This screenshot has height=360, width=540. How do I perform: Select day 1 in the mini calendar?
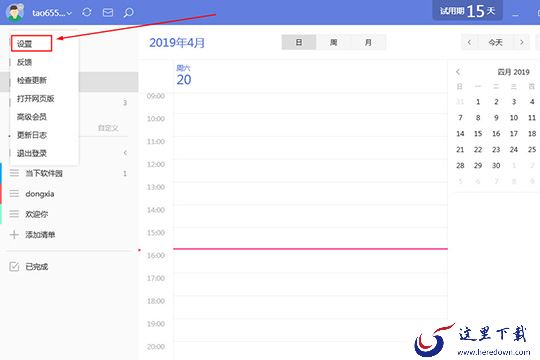pyautogui.click(x=478, y=102)
